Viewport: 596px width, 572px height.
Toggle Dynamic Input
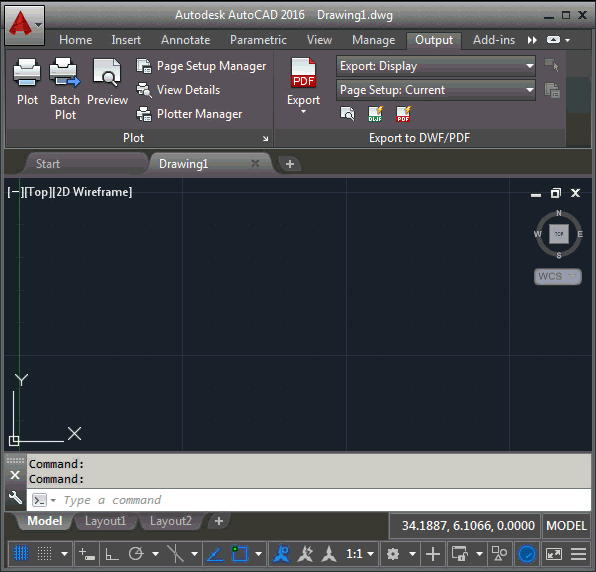[x=87, y=554]
